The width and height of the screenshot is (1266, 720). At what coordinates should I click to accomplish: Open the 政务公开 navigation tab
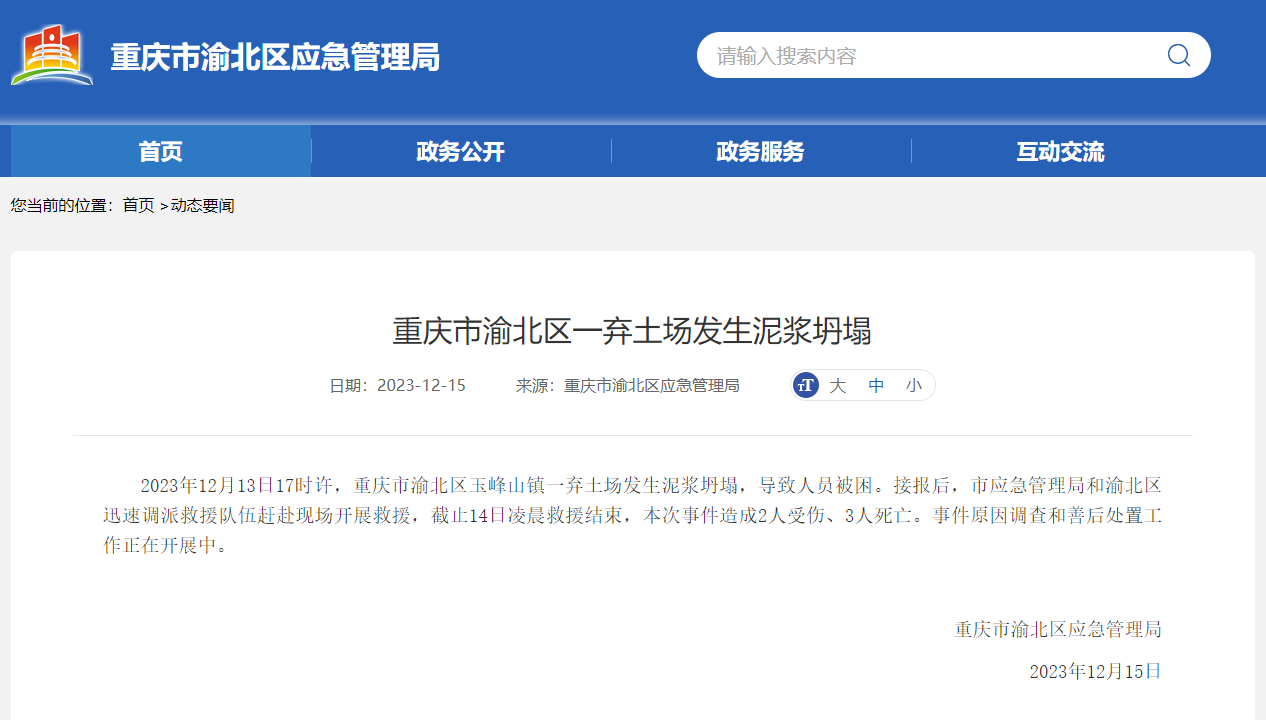(x=461, y=151)
